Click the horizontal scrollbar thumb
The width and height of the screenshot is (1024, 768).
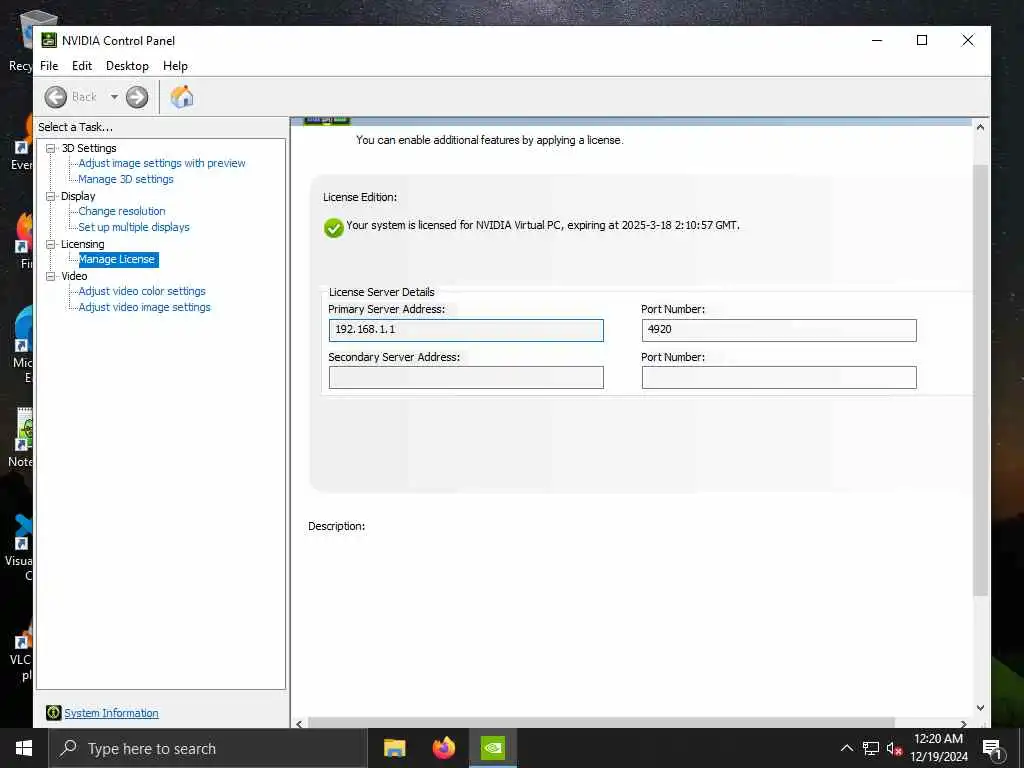tap(601, 723)
